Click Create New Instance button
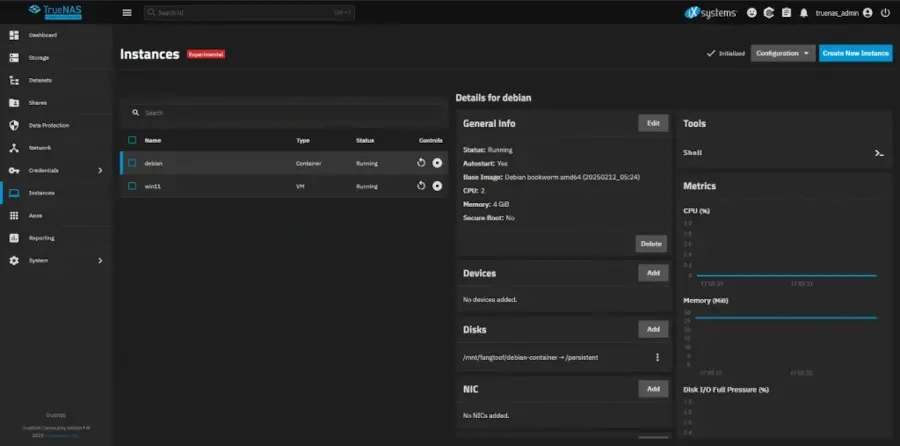 pyautogui.click(x=856, y=53)
